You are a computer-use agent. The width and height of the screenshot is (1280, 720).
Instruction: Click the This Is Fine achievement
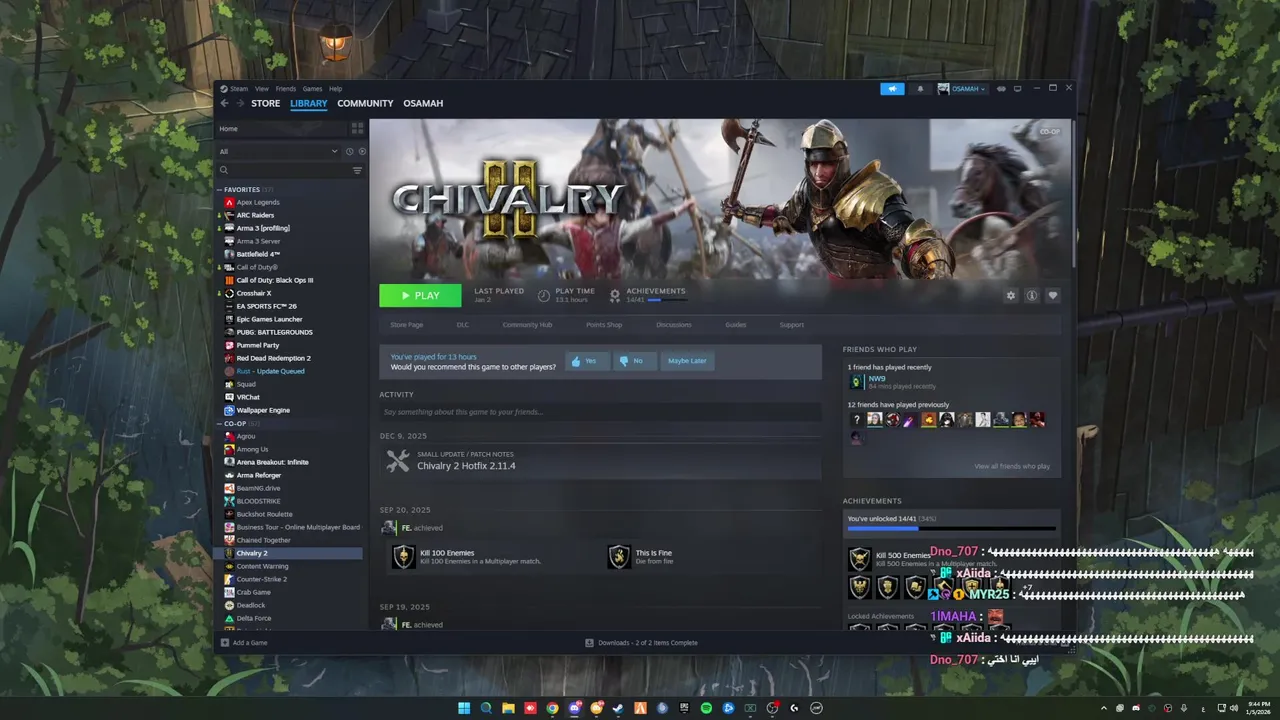click(x=640, y=557)
